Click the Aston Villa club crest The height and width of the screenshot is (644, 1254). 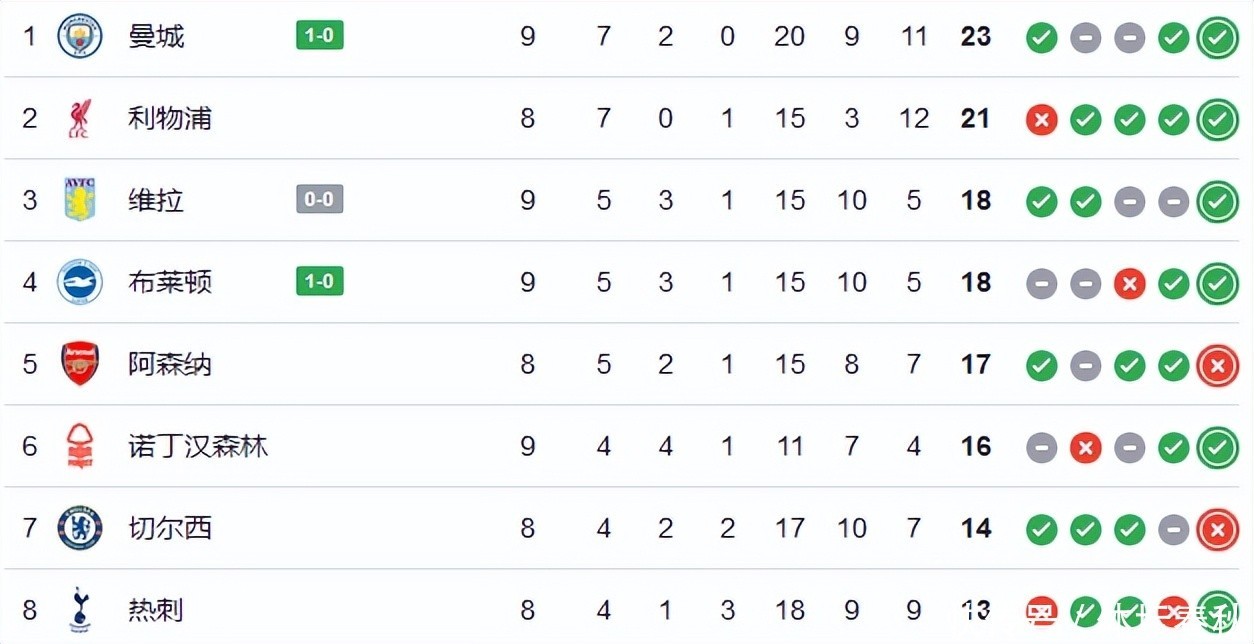pyautogui.click(x=80, y=201)
